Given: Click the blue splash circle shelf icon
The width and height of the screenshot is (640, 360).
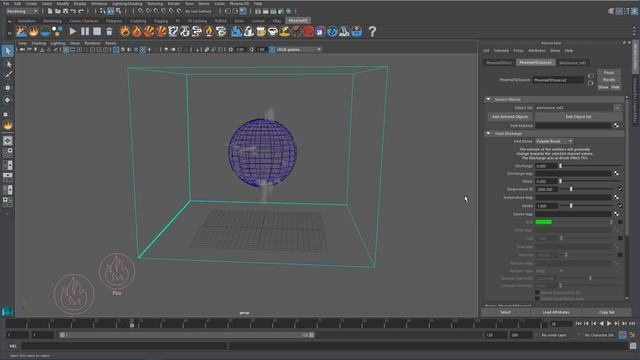Looking at the screenshot, I should coord(332,31).
